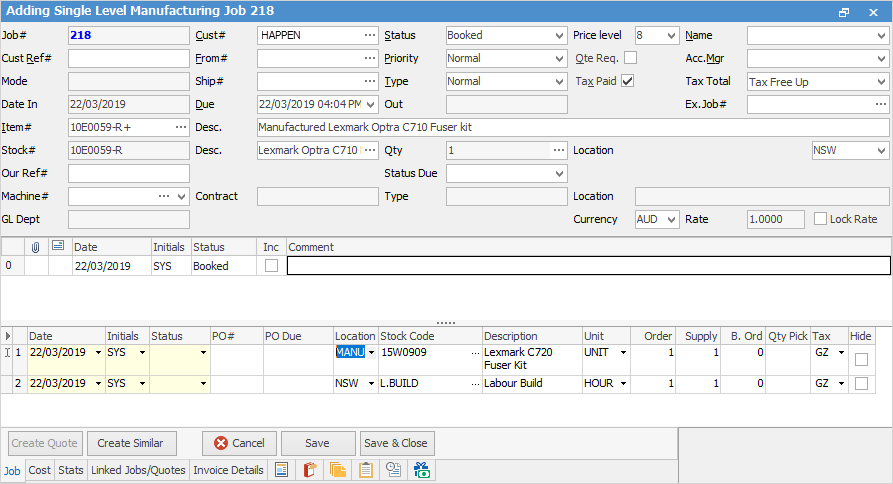Click the clock with document icon tab
The height and width of the screenshot is (484, 893).
[x=393, y=470]
